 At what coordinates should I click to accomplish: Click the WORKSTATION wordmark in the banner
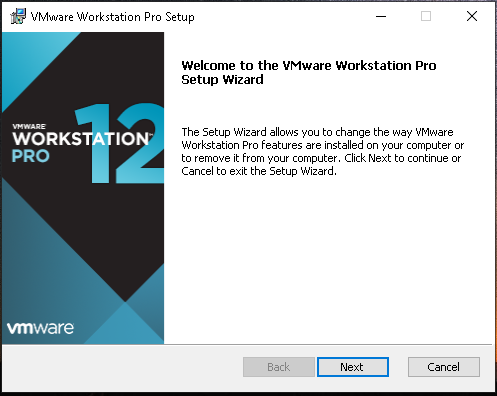(x=82, y=139)
